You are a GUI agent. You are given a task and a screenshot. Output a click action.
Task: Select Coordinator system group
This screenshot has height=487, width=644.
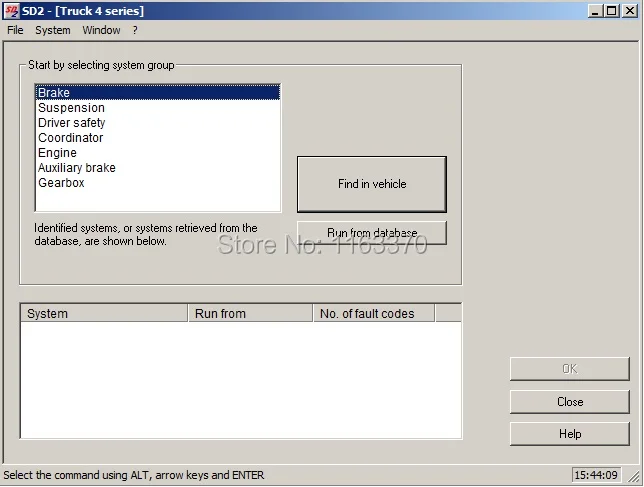point(158,138)
